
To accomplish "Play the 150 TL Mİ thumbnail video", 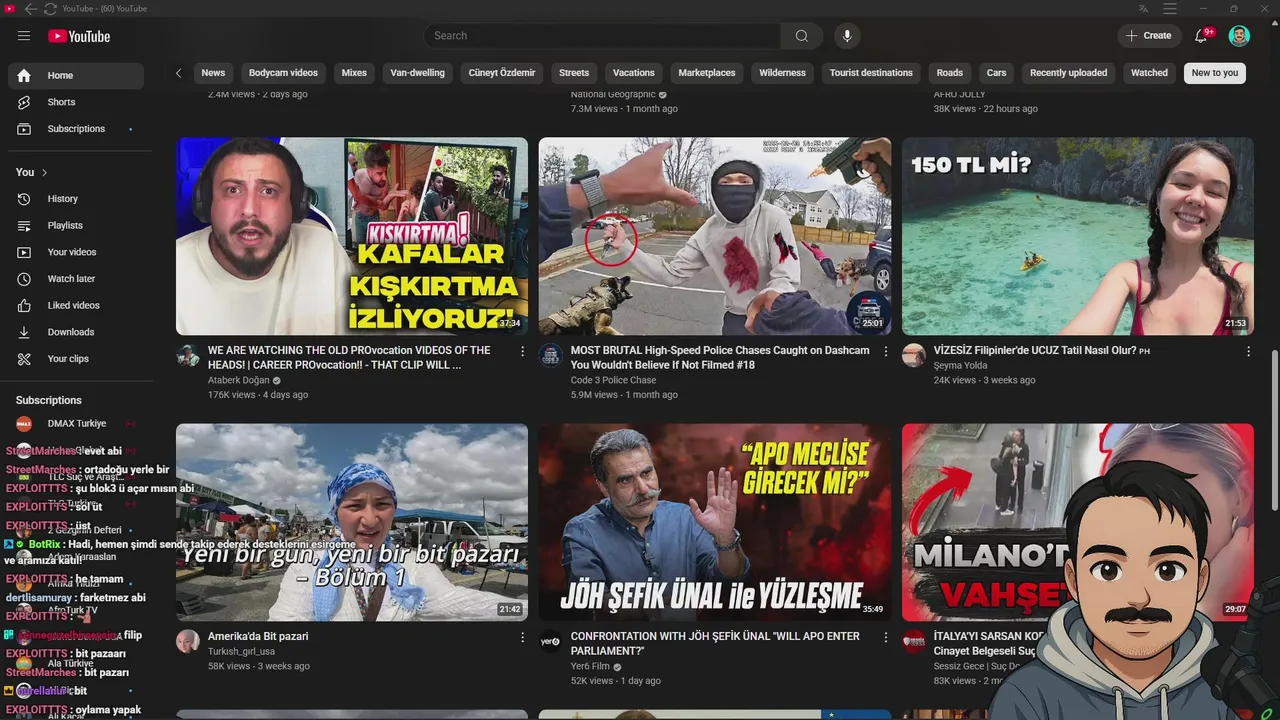I will coord(1077,236).
